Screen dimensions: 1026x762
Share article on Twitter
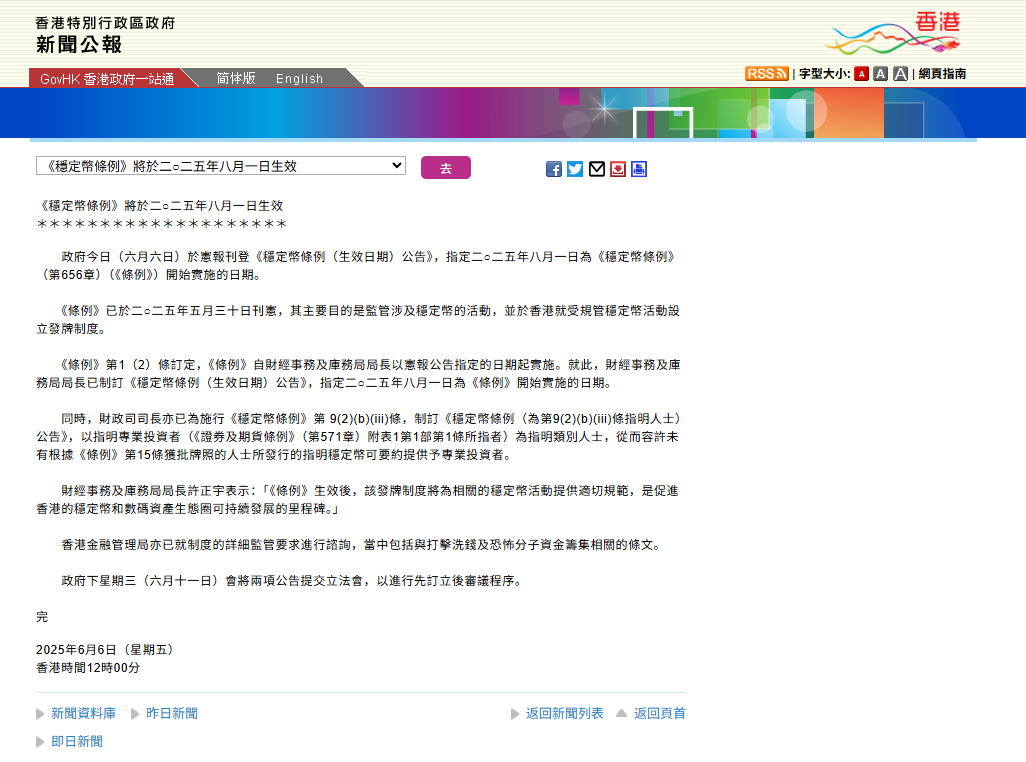(575, 169)
